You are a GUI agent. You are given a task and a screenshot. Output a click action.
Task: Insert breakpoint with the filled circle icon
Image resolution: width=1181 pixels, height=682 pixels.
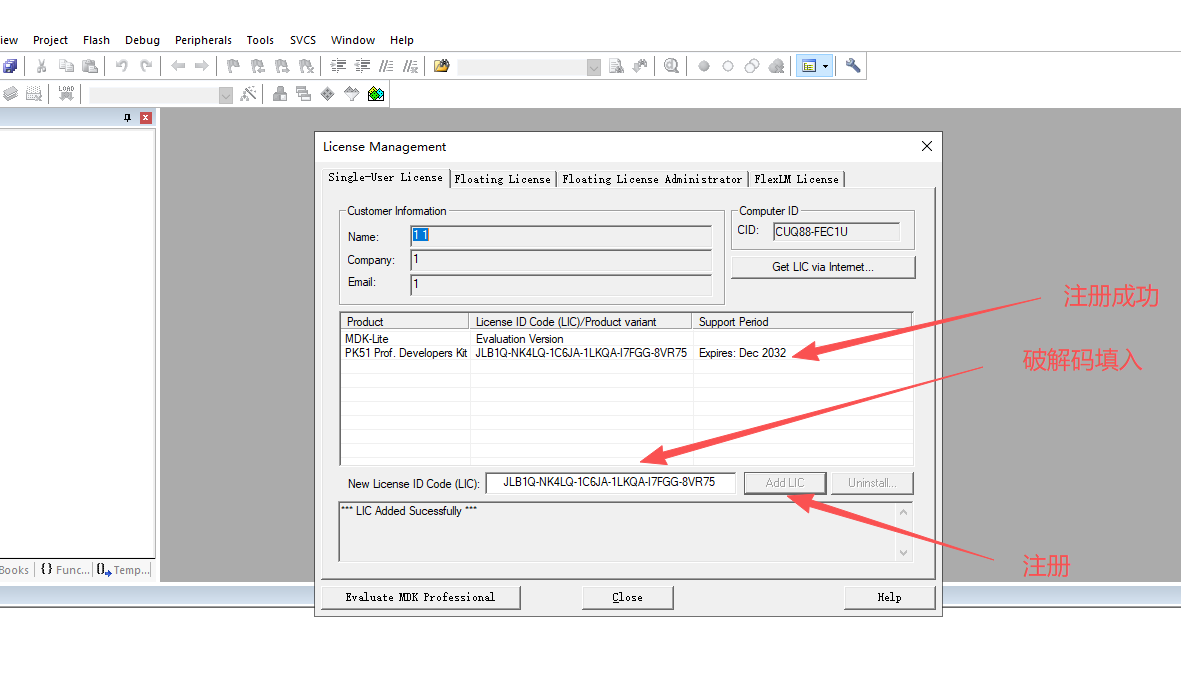click(x=703, y=66)
